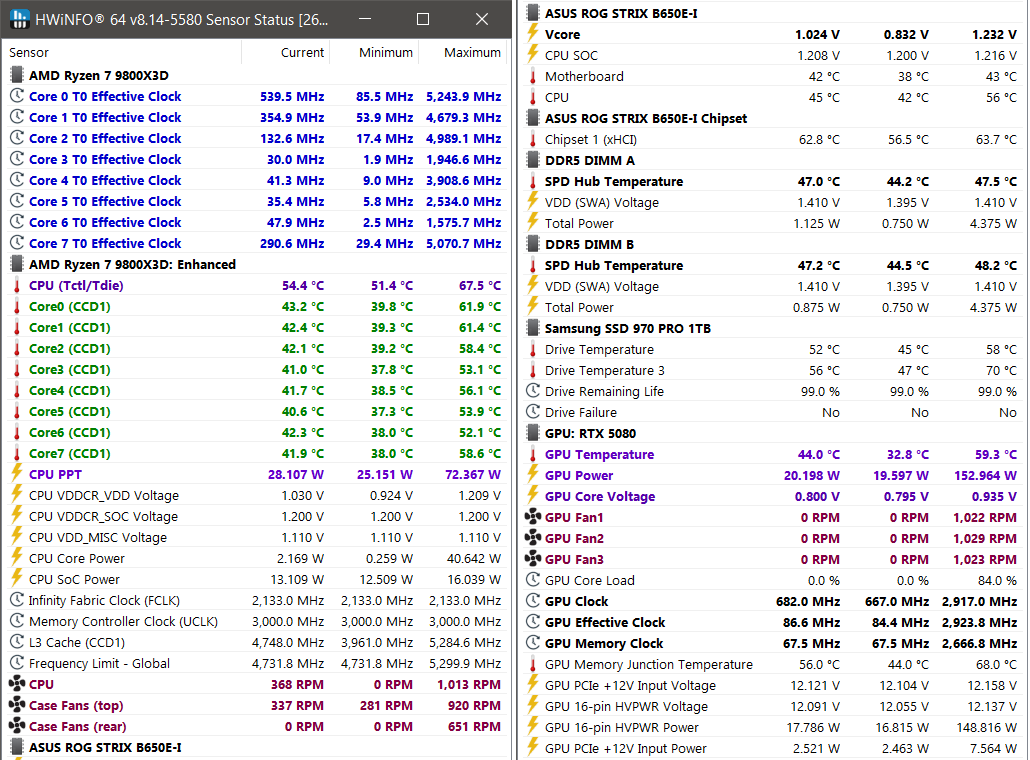Click CPU VDDCR_SOC Voltage label
The image size is (1030, 760).
click(x=104, y=516)
